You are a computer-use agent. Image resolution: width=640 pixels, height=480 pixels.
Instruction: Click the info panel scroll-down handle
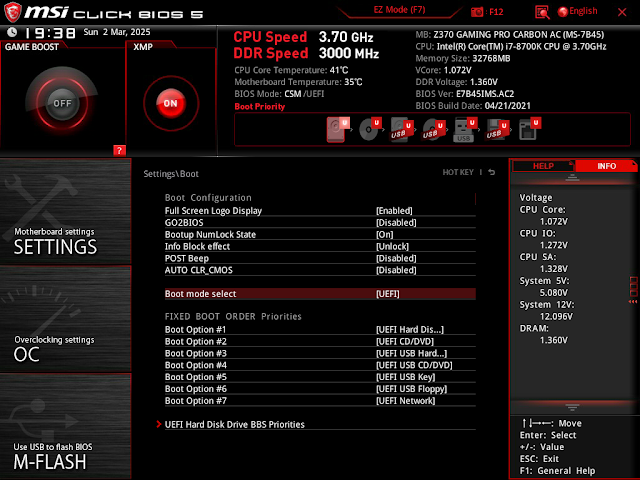pos(572,407)
